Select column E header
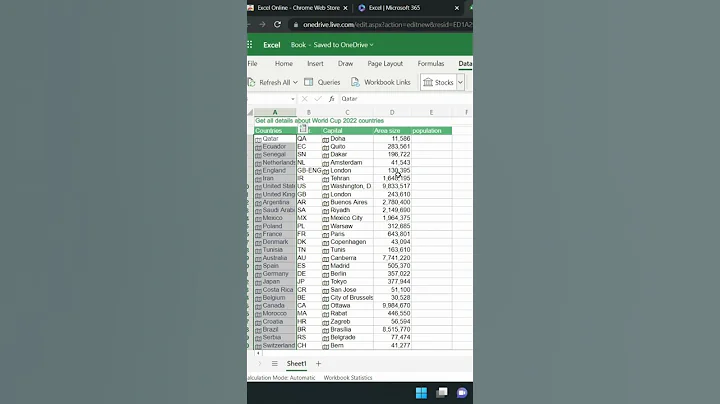This screenshot has width=720, height=404. (x=431, y=112)
